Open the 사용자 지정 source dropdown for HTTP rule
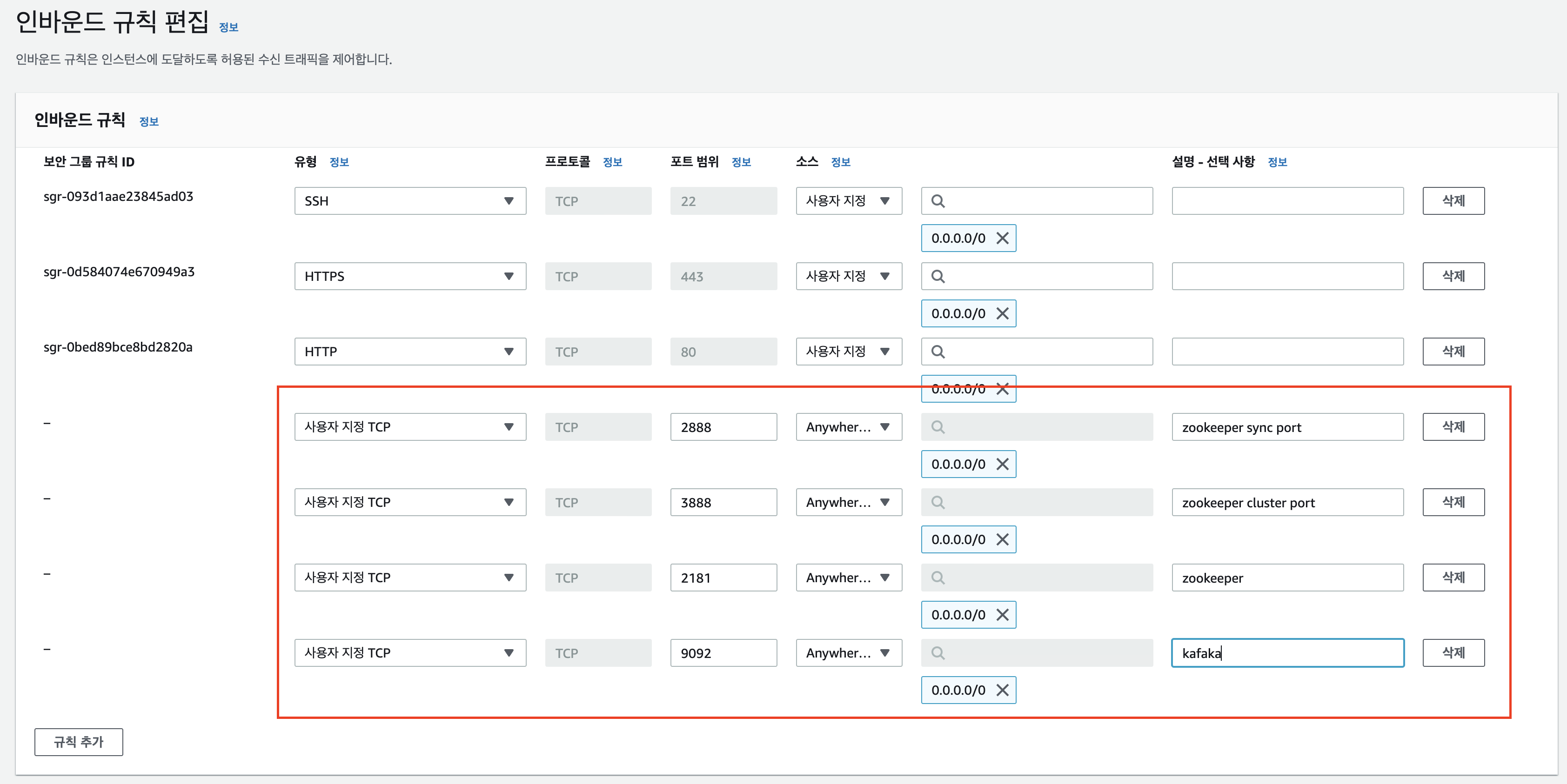Screen dimensions: 1567x784 tap(849, 352)
